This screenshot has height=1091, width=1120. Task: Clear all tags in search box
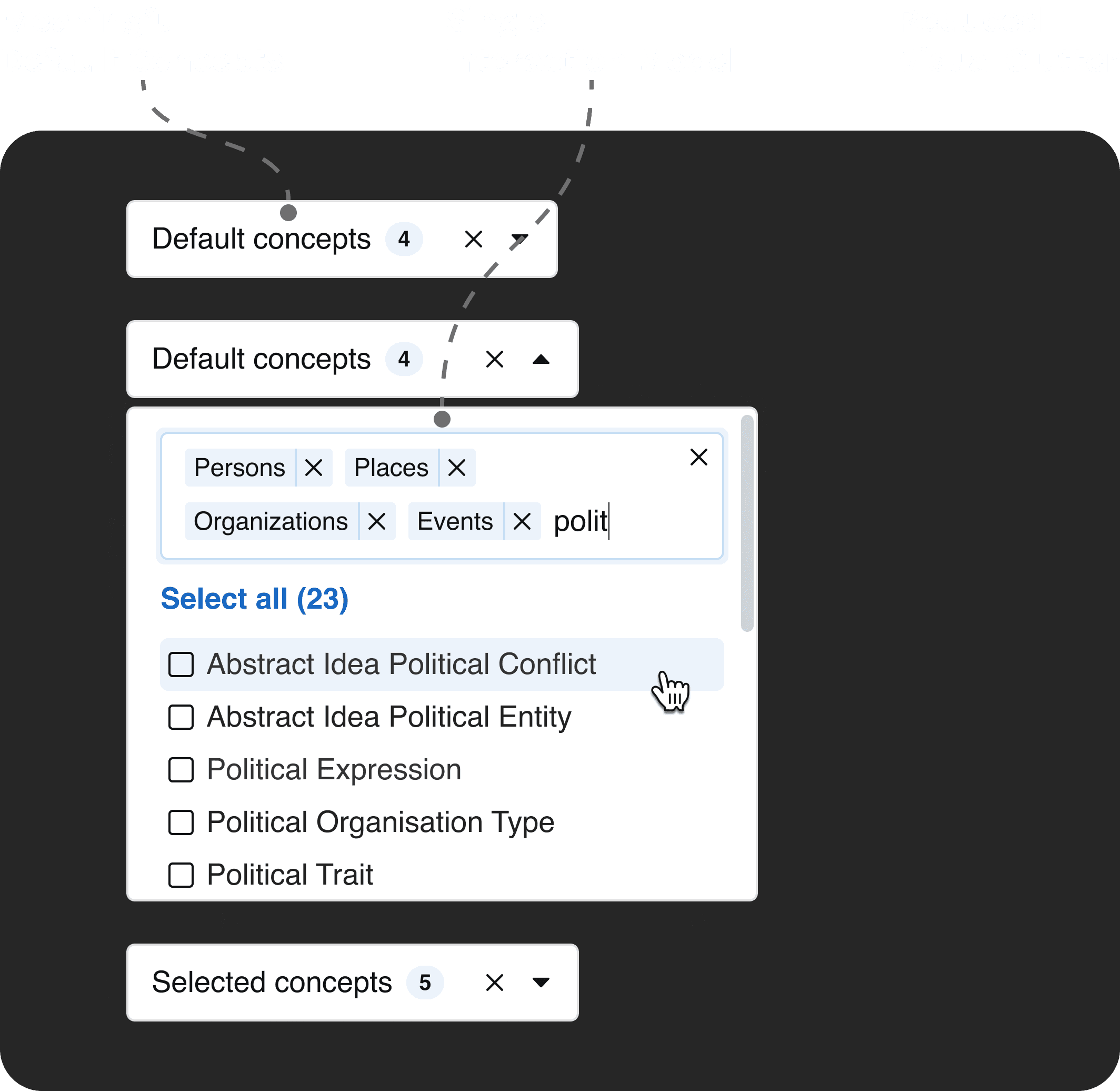pos(699,457)
